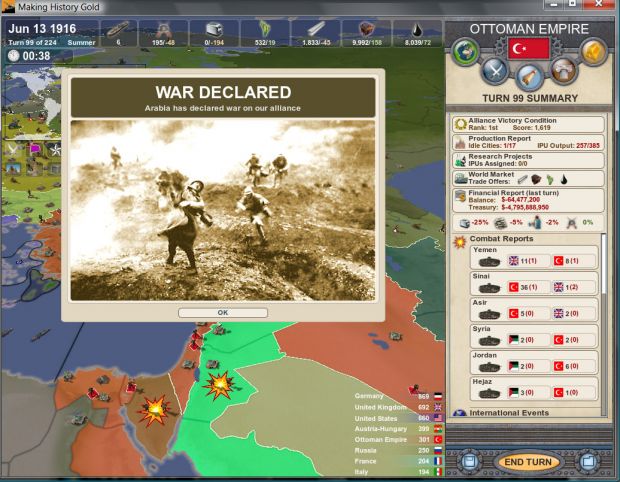Click the crossed rifles icon showing 0%
This screenshot has width=620, height=482.
[x=571, y=223]
